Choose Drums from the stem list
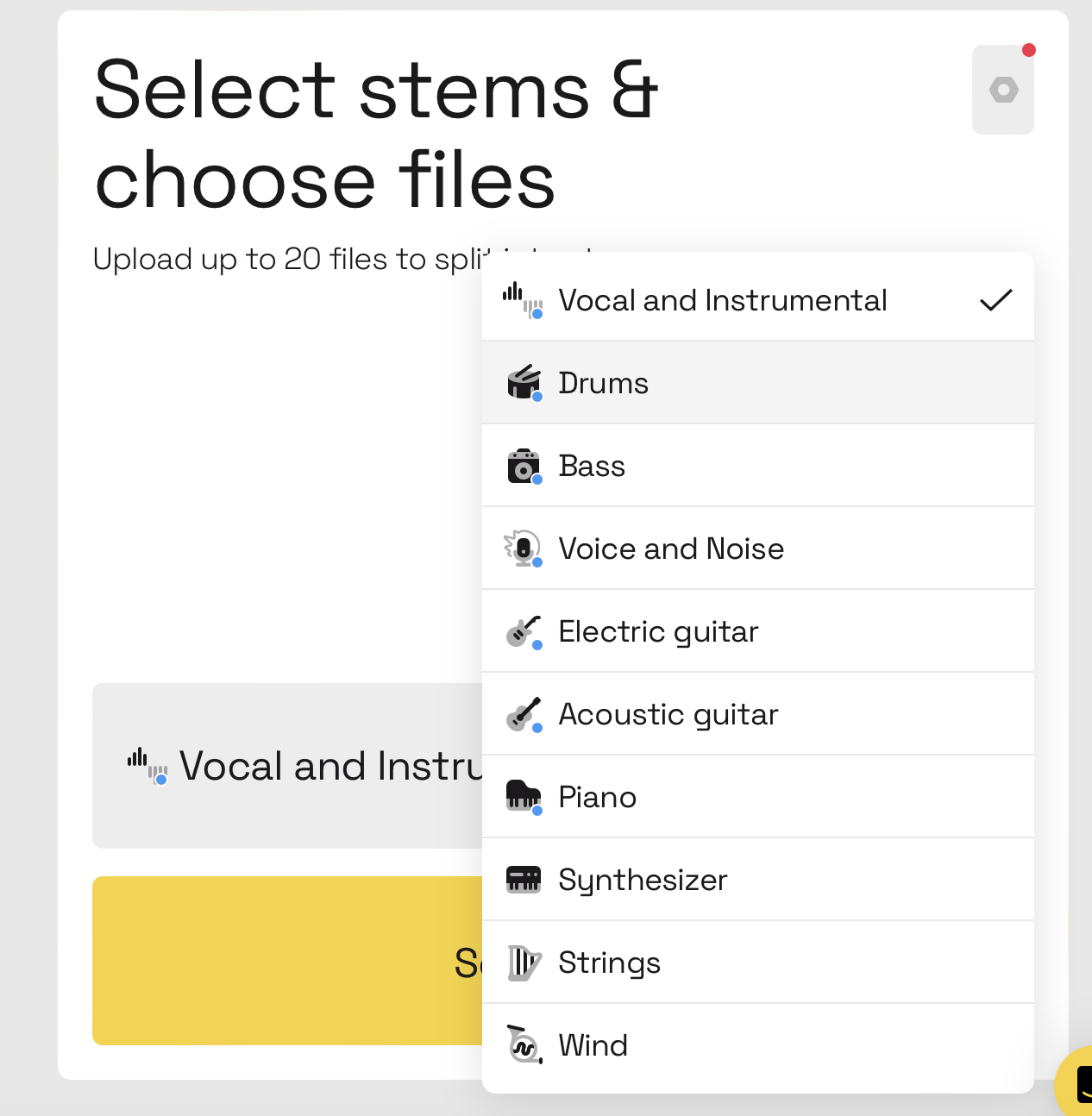The width and height of the screenshot is (1092, 1116). click(x=758, y=382)
